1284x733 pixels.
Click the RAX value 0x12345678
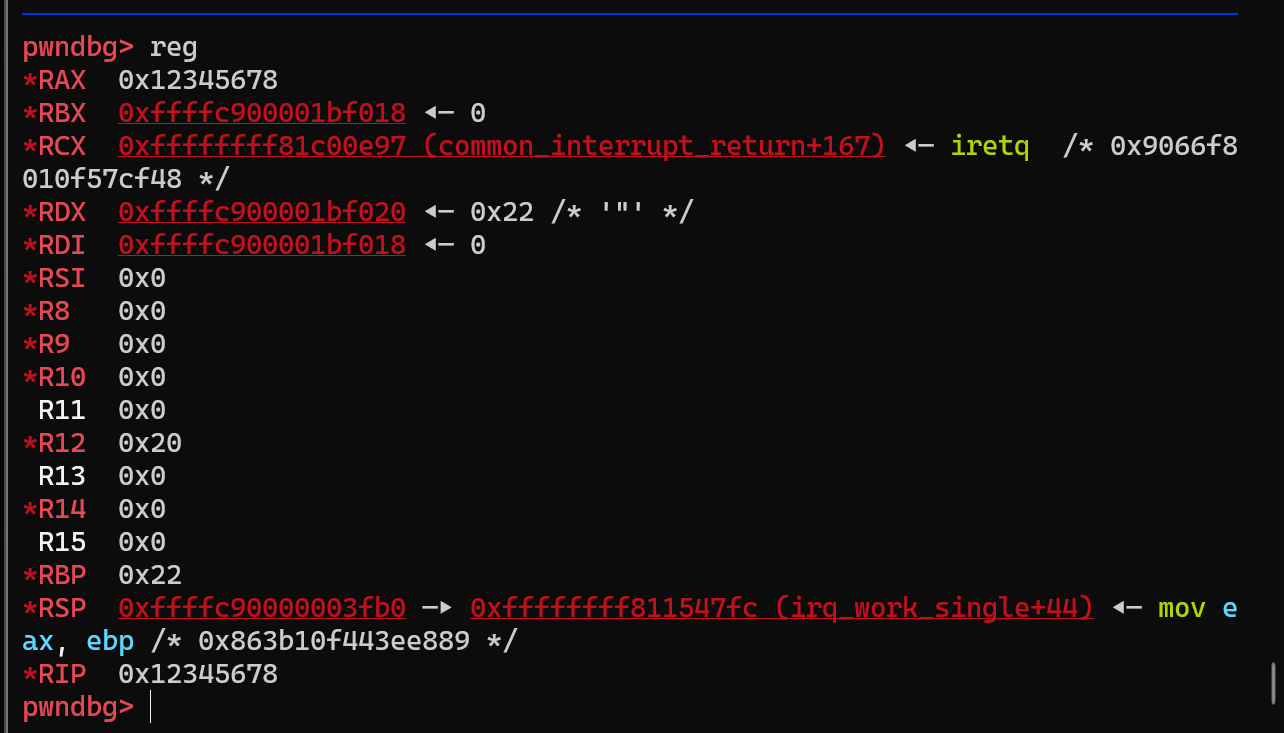pyautogui.click(x=198, y=79)
